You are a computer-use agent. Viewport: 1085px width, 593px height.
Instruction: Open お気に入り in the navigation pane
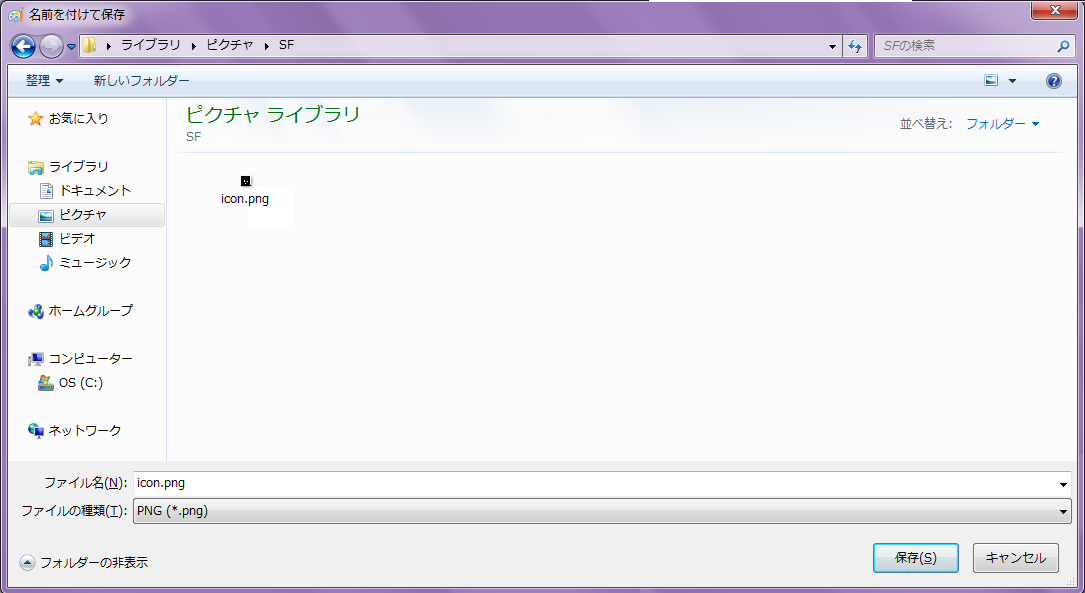coord(79,119)
